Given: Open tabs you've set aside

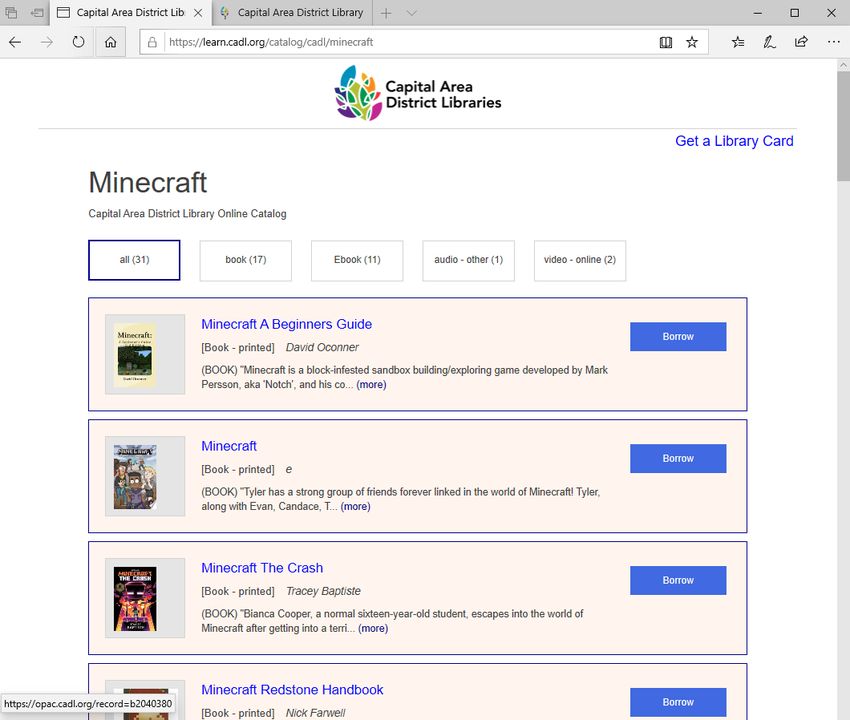Looking at the screenshot, I should 11,13.
